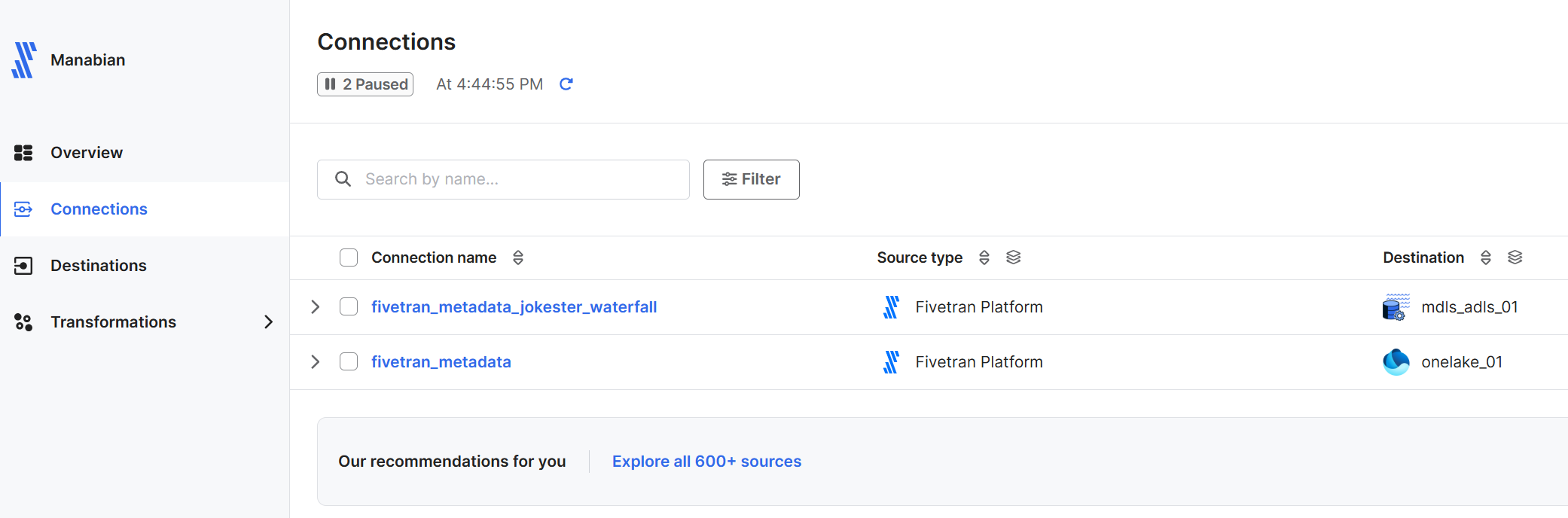1568x518 pixels.
Task: Click the onelake_01 destination icon
Action: click(x=1396, y=362)
